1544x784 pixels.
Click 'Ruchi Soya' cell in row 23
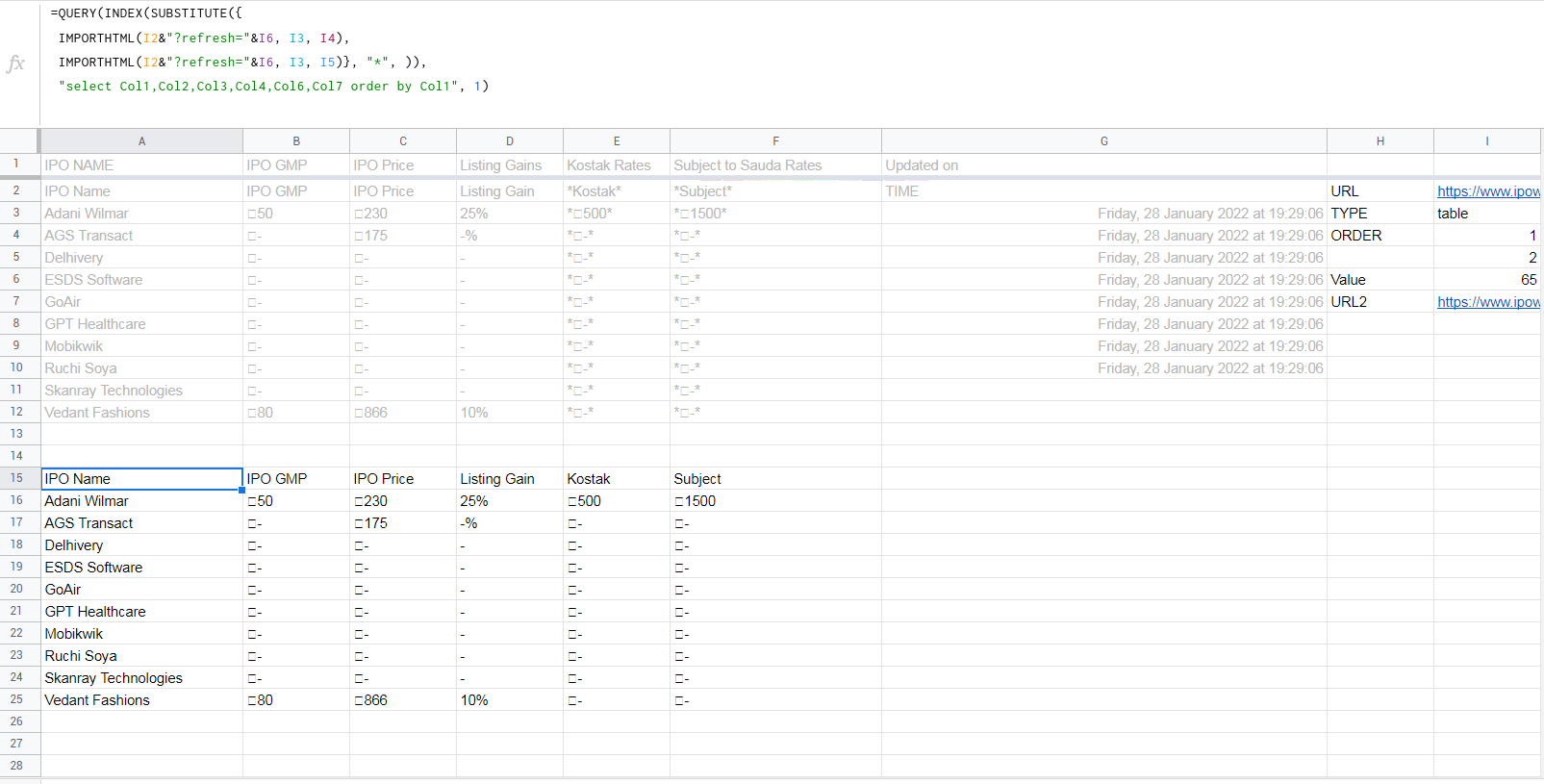(x=141, y=656)
